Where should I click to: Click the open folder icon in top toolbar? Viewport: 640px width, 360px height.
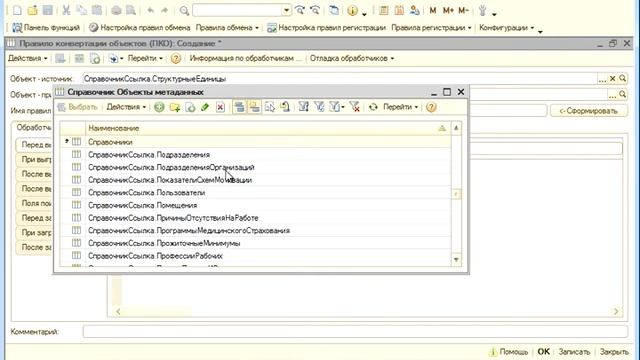[x=32, y=10]
